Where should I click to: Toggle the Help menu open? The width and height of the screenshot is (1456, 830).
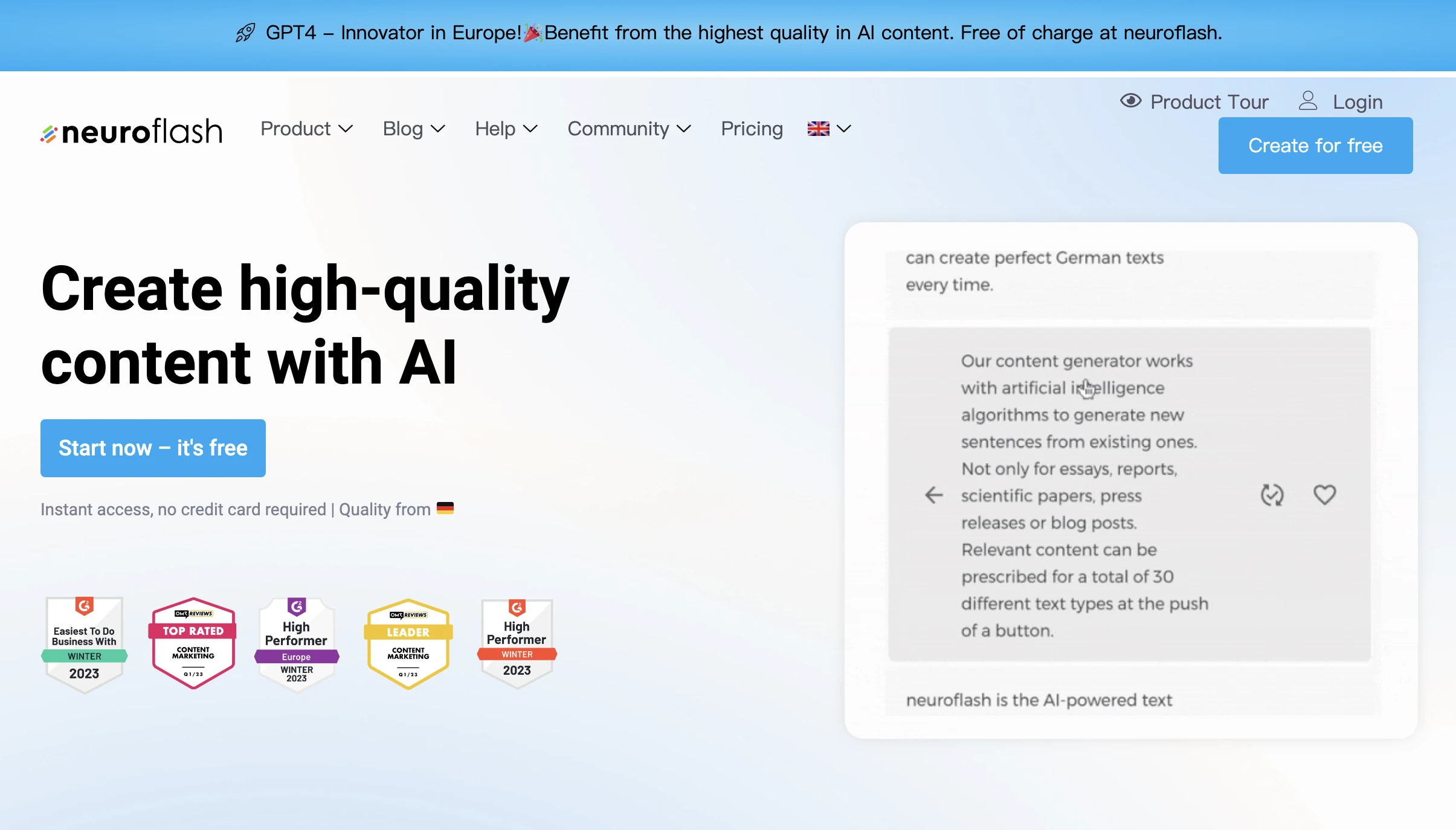click(504, 128)
